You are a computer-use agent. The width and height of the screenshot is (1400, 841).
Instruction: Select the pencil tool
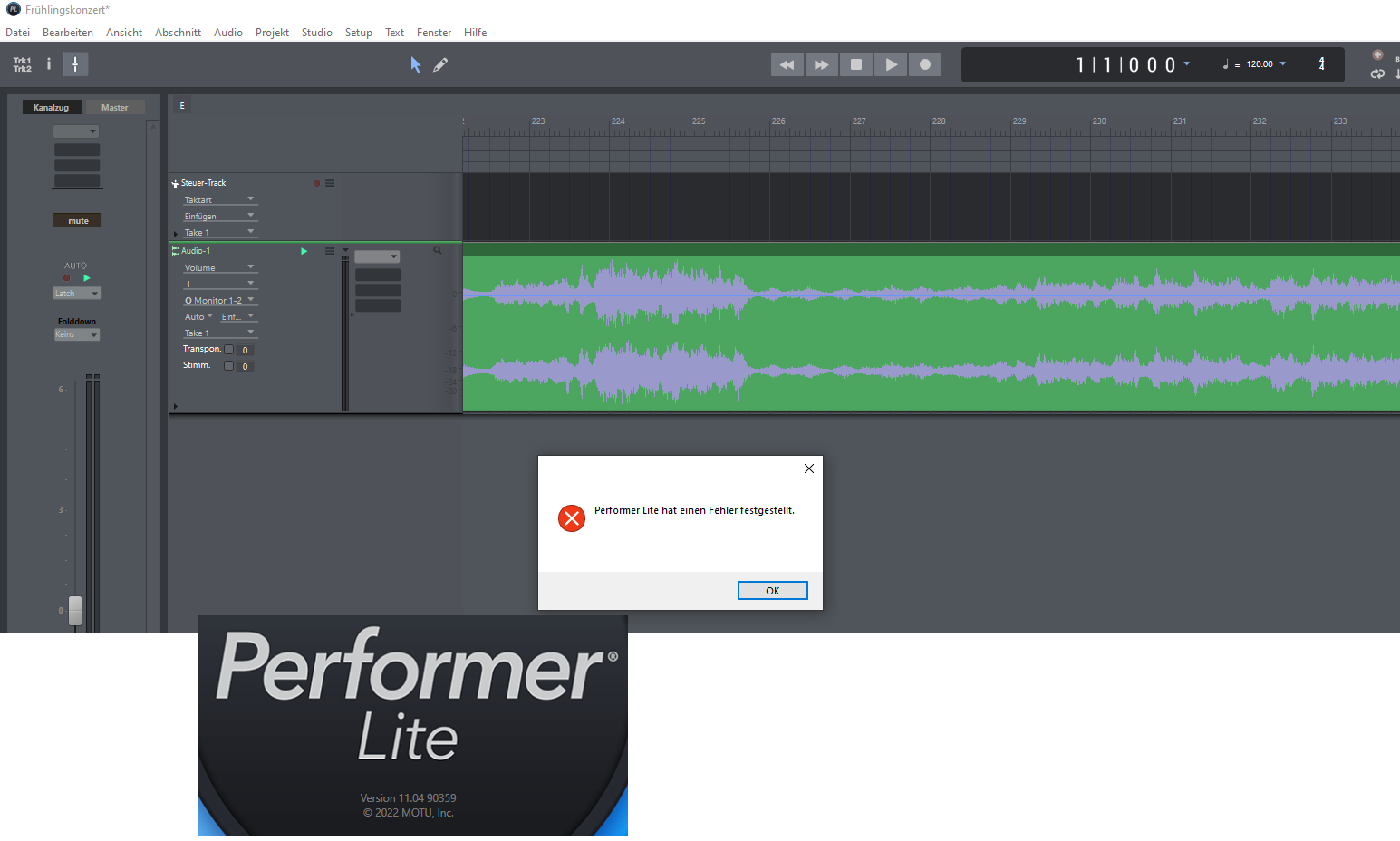coord(440,64)
